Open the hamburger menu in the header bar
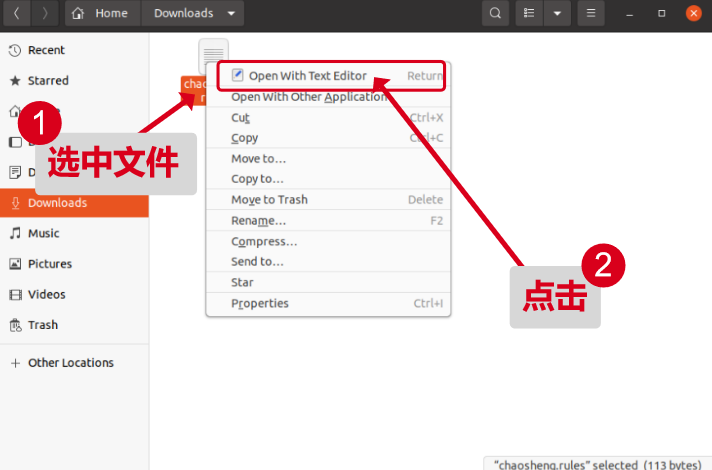The width and height of the screenshot is (712, 470). [591, 14]
